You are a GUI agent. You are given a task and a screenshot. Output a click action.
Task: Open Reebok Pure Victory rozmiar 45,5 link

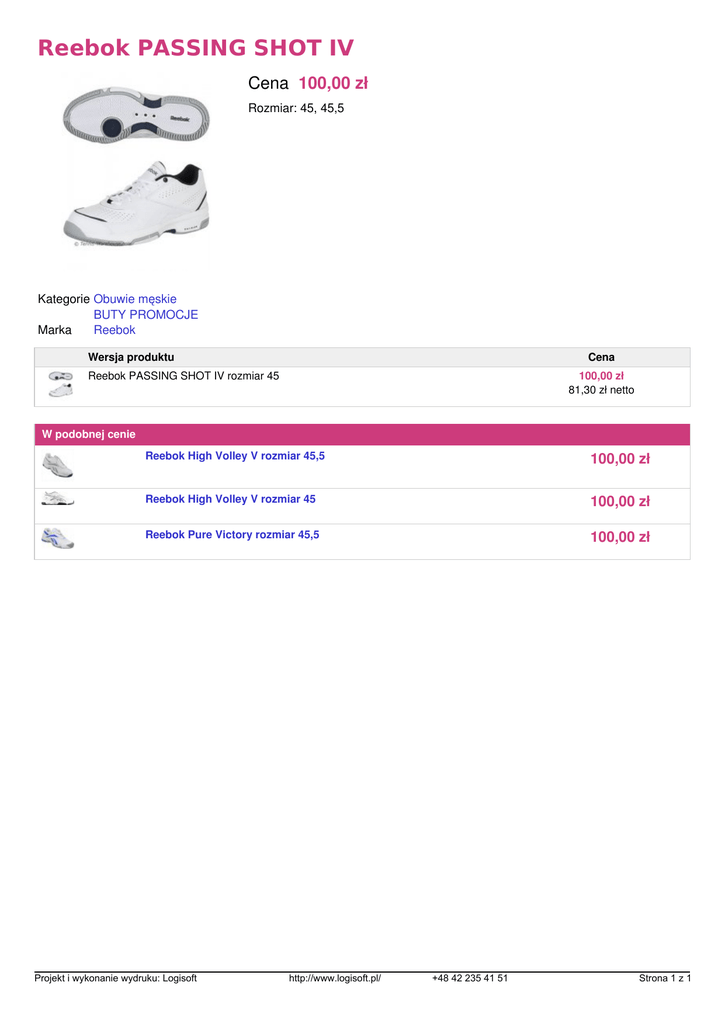point(232,535)
